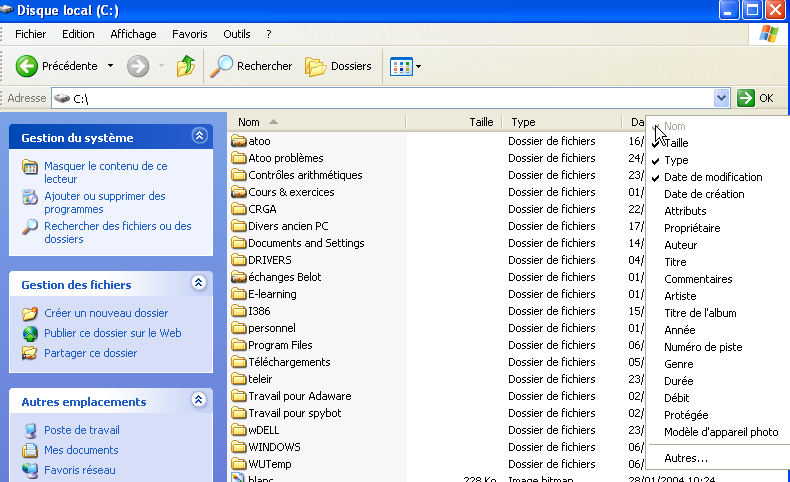Sort by the Nom column header
This screenshot has width=790, height=482.
tap(316, 122)
